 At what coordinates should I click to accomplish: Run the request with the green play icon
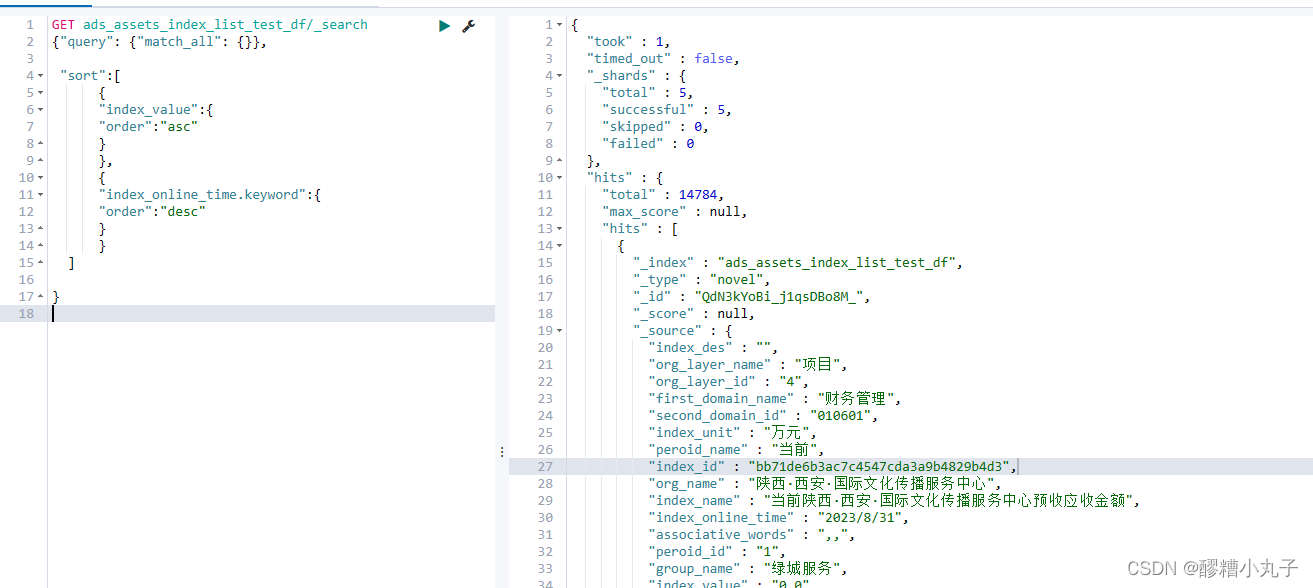pyautogui.click(x=445, y=25)
